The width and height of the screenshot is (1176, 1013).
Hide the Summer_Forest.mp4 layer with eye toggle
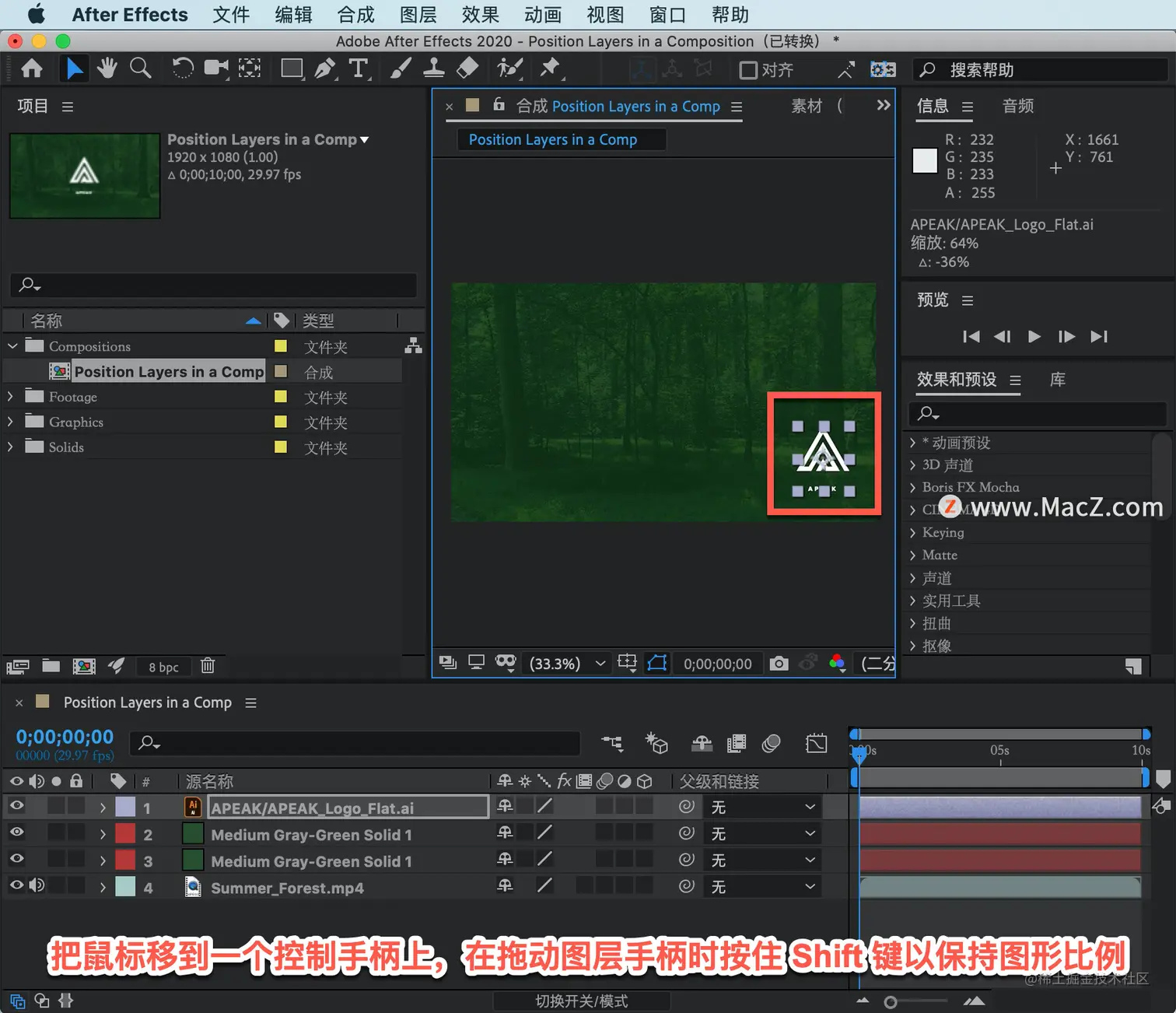click(16, 885)
